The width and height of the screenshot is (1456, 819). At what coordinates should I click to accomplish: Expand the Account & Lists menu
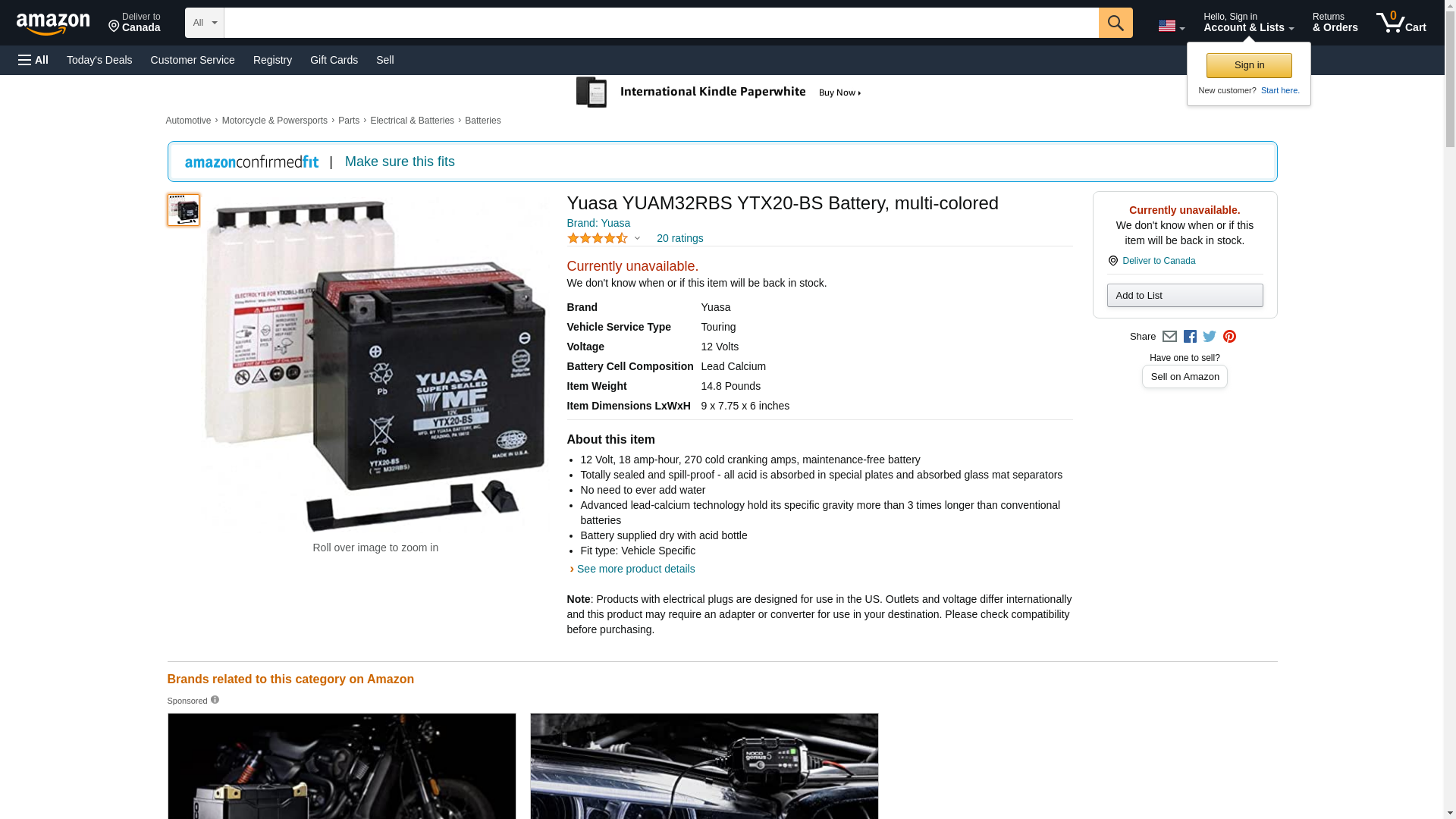point(1248,23)
